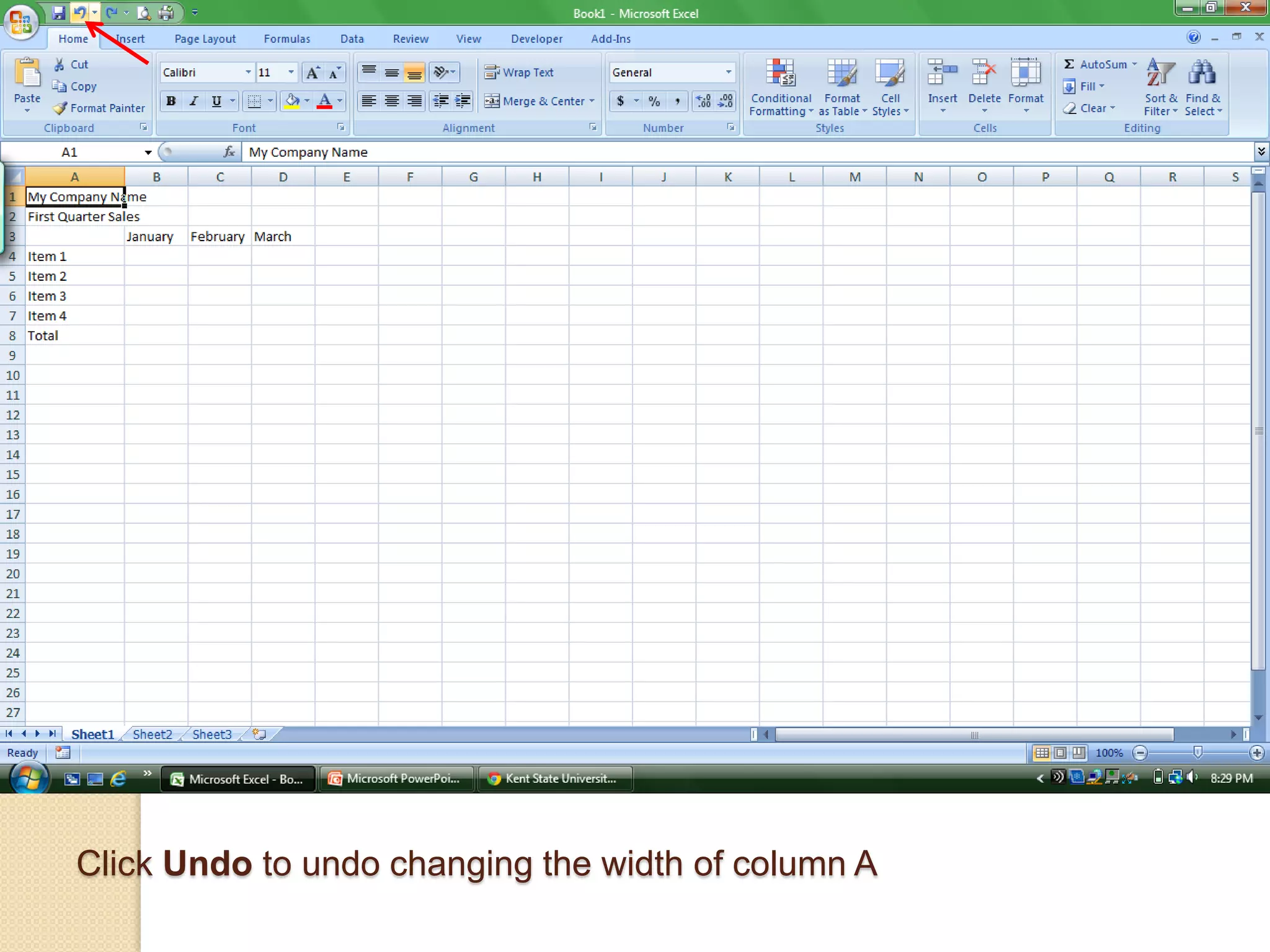
Task: Apply red Font Color swatch
Action: (324, 101)
